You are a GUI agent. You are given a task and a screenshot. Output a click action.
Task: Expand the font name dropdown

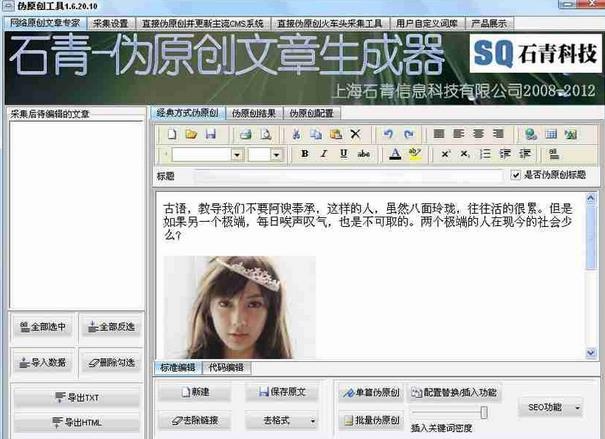[x=237, y=155]
